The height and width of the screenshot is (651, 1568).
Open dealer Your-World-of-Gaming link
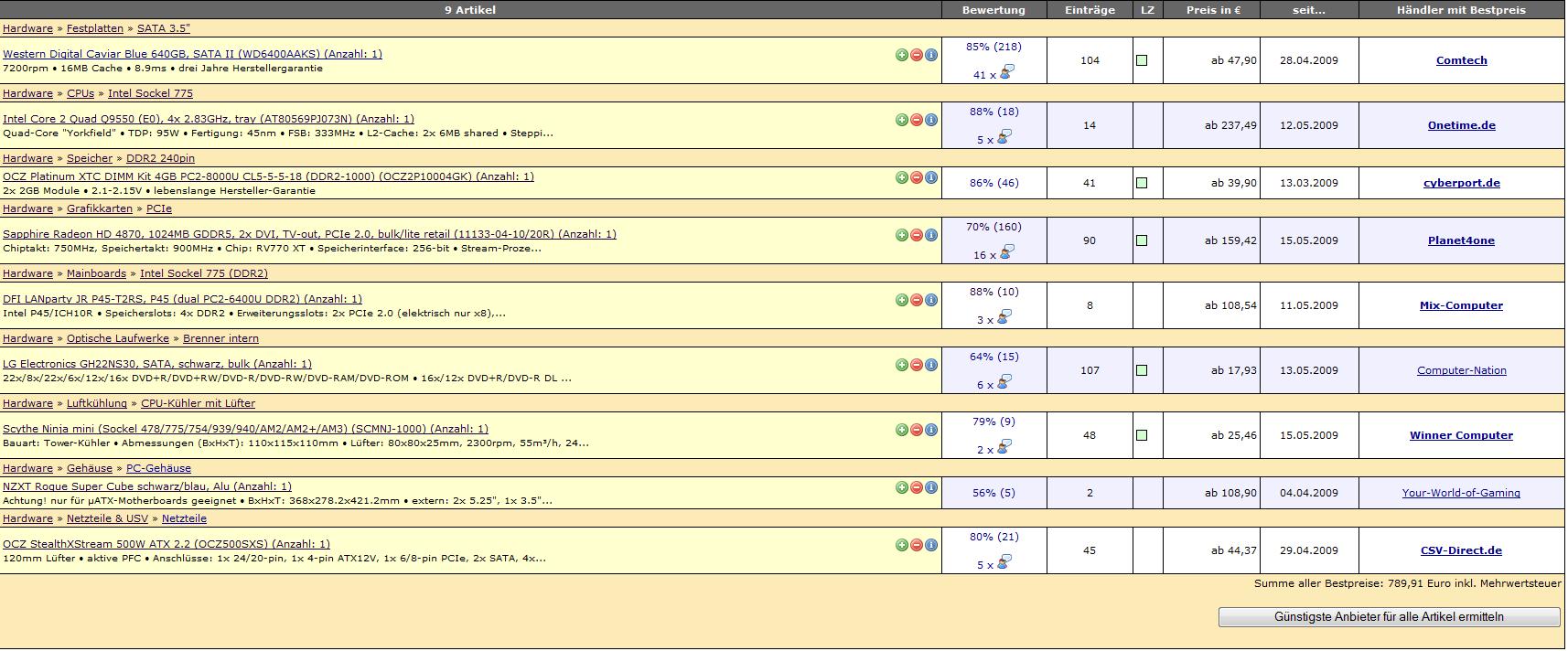point(1461,493)
